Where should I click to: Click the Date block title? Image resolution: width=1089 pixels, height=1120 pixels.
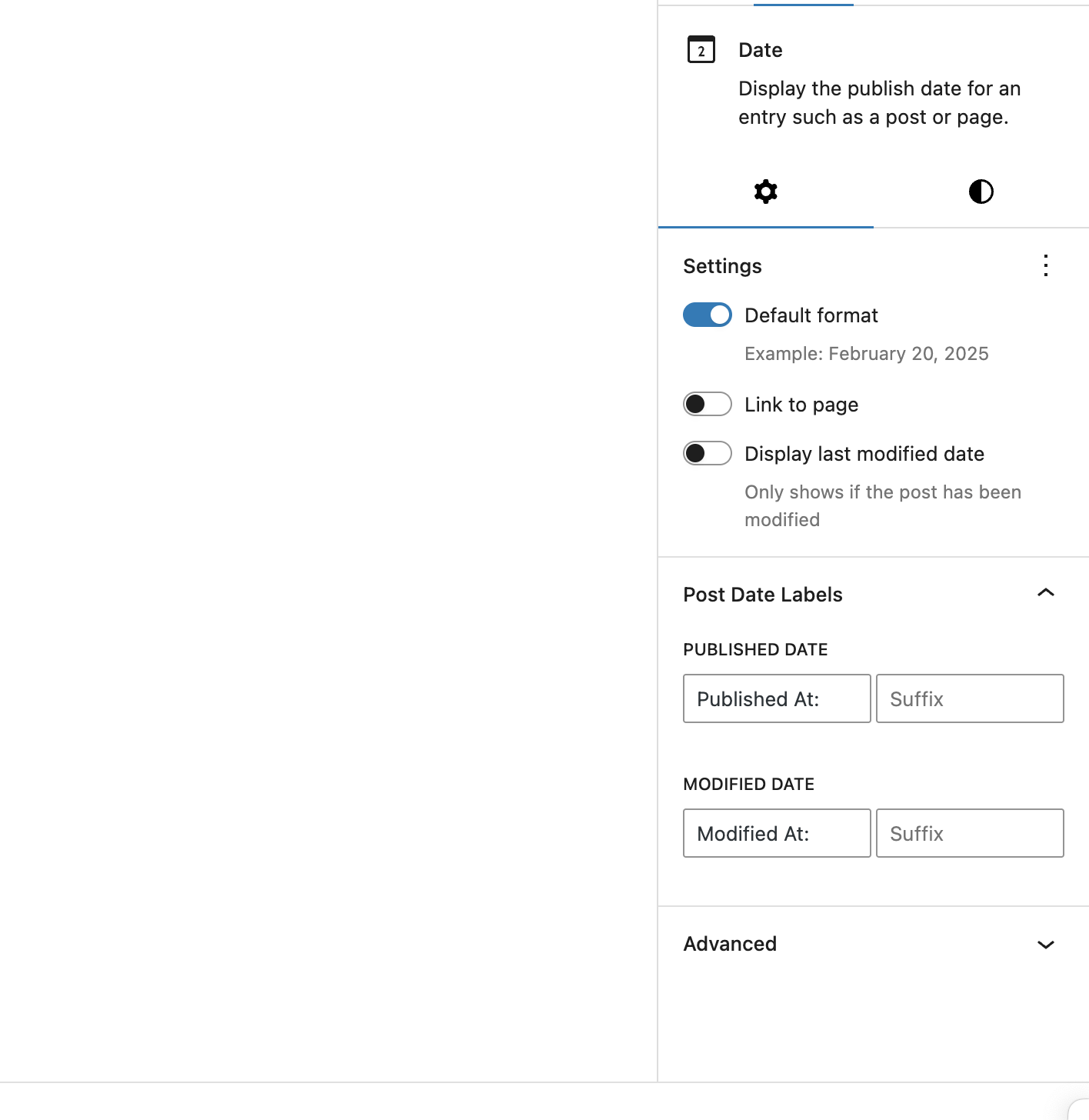[x=761, y=50]
